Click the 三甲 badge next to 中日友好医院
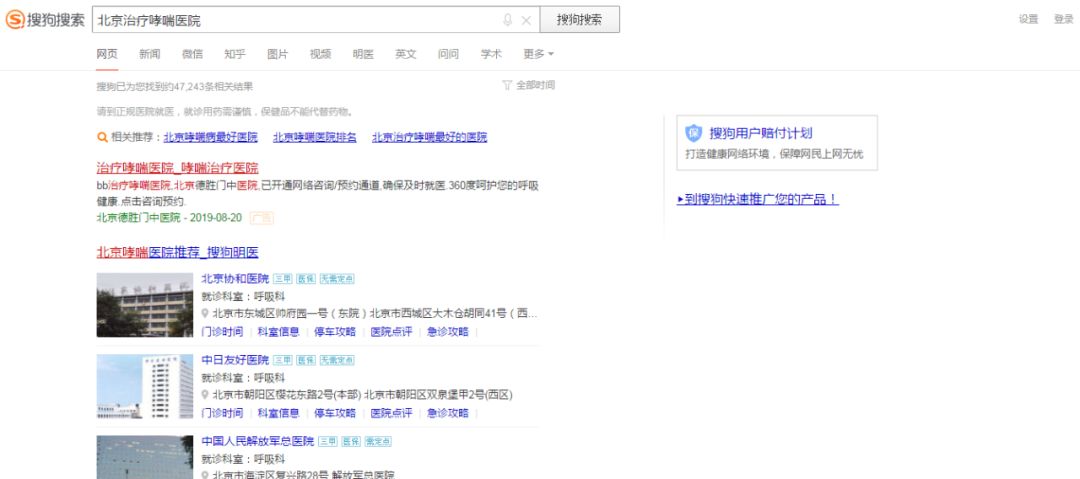The height and width of the screenshot is (479, 1080). coord(283,360)
